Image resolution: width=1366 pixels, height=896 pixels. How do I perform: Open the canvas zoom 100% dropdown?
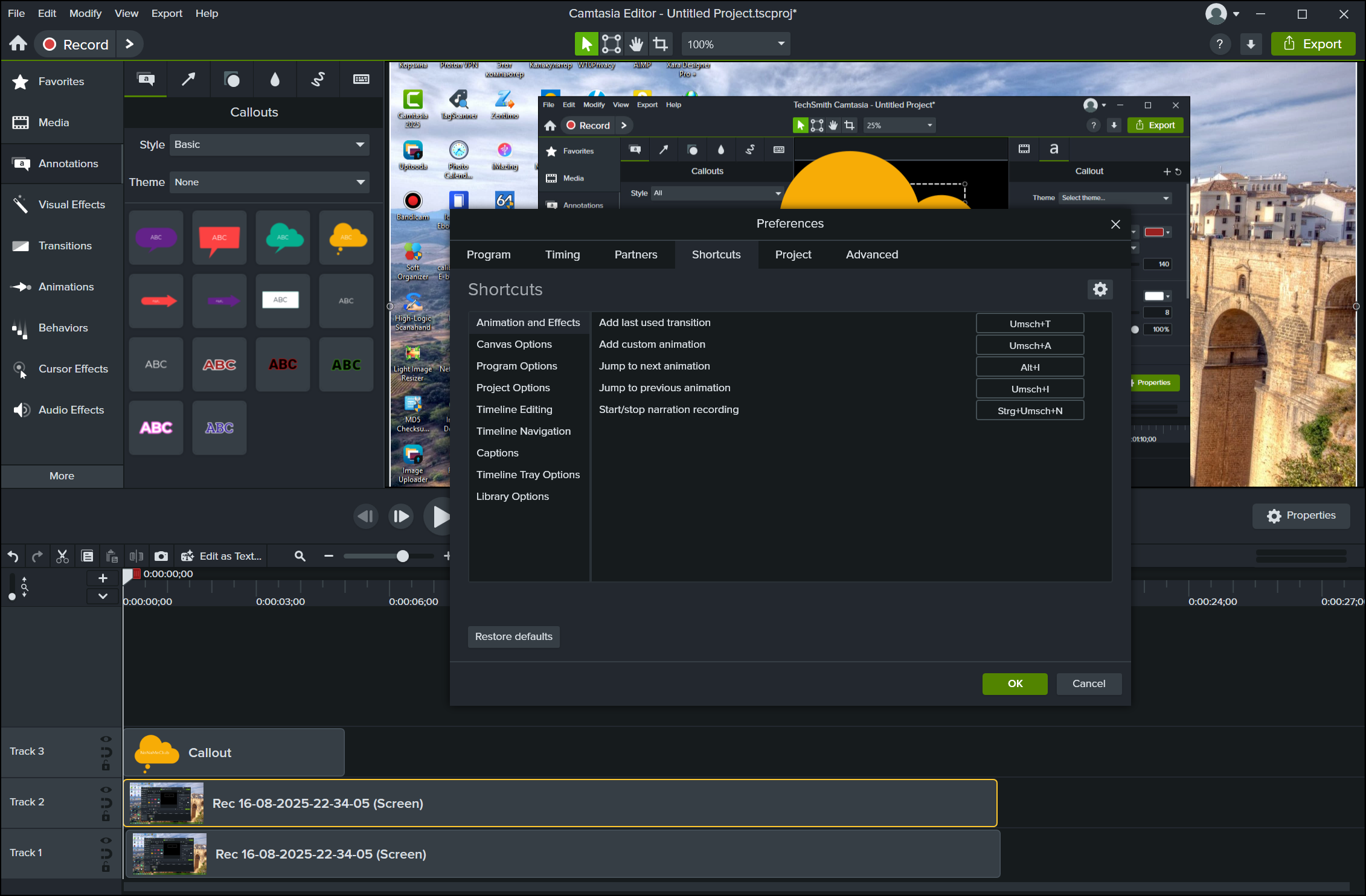(736, 44)
